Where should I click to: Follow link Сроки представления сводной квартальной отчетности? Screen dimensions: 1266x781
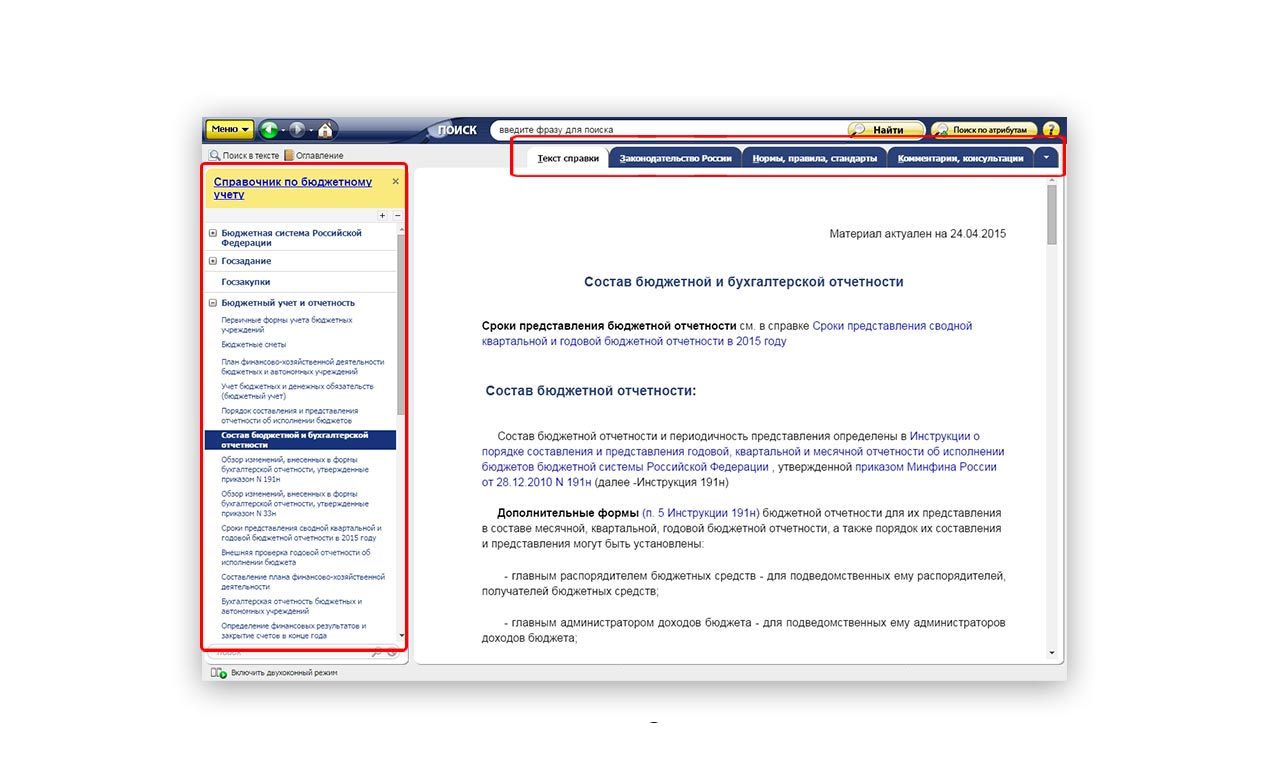(726, 333)
